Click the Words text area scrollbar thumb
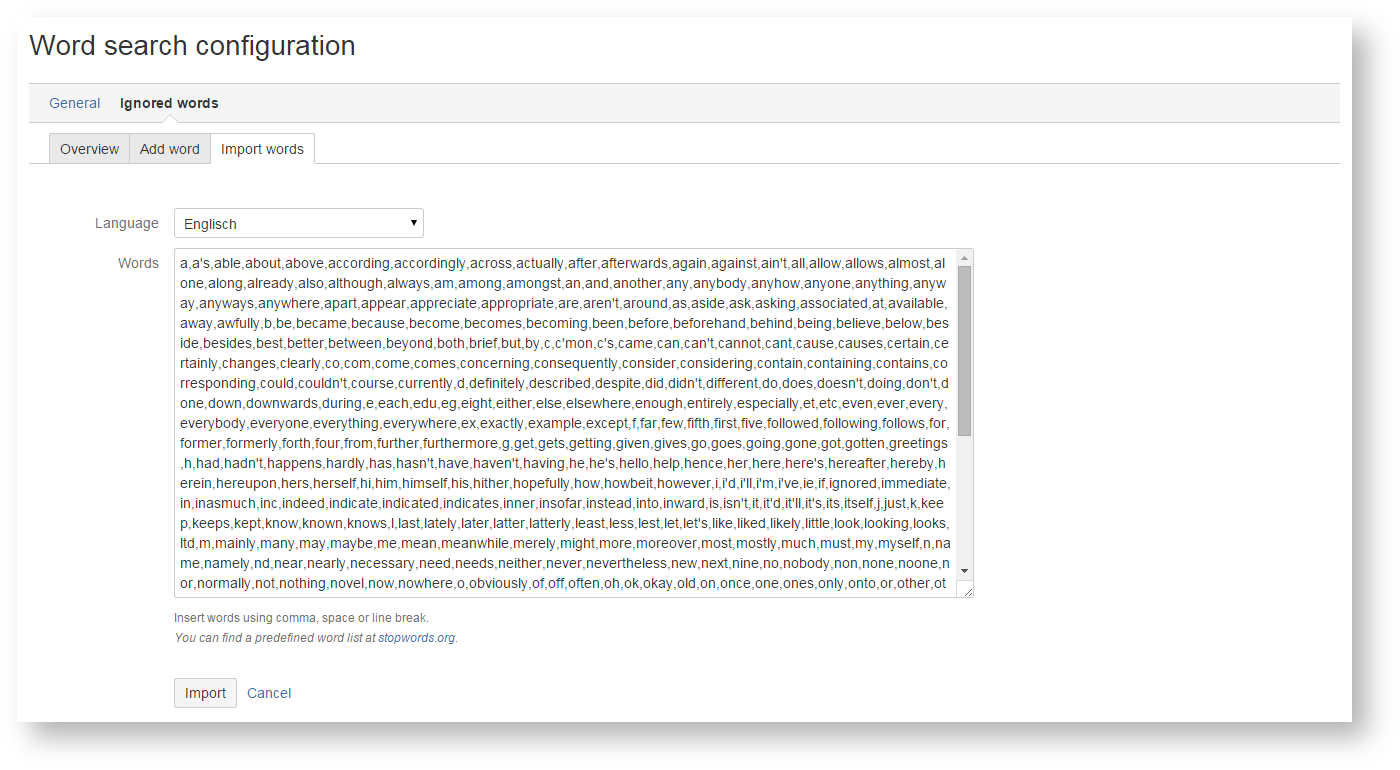This screenshot has width=1400, height=770. (x=964, y=350)
